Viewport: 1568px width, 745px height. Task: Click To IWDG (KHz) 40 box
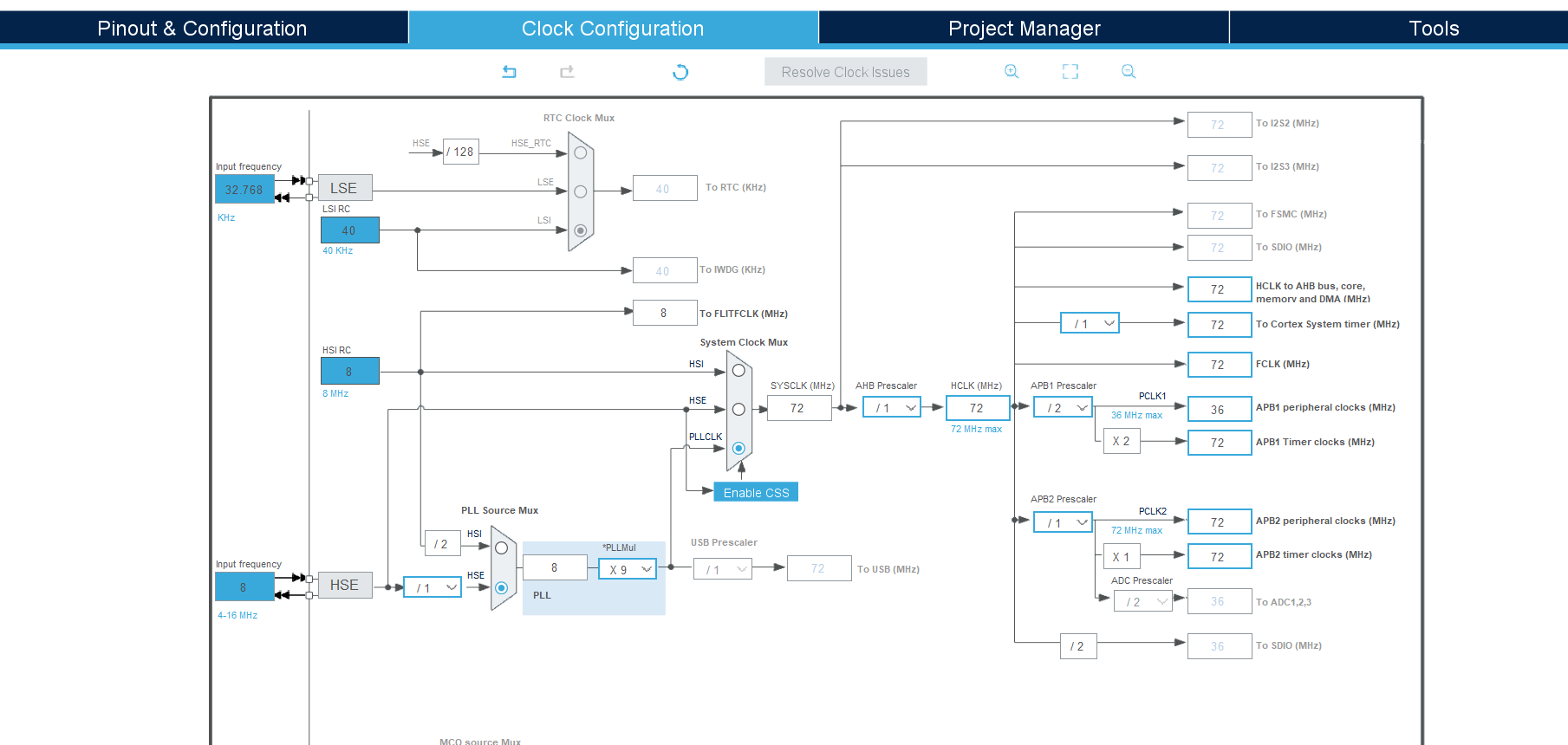665,270
